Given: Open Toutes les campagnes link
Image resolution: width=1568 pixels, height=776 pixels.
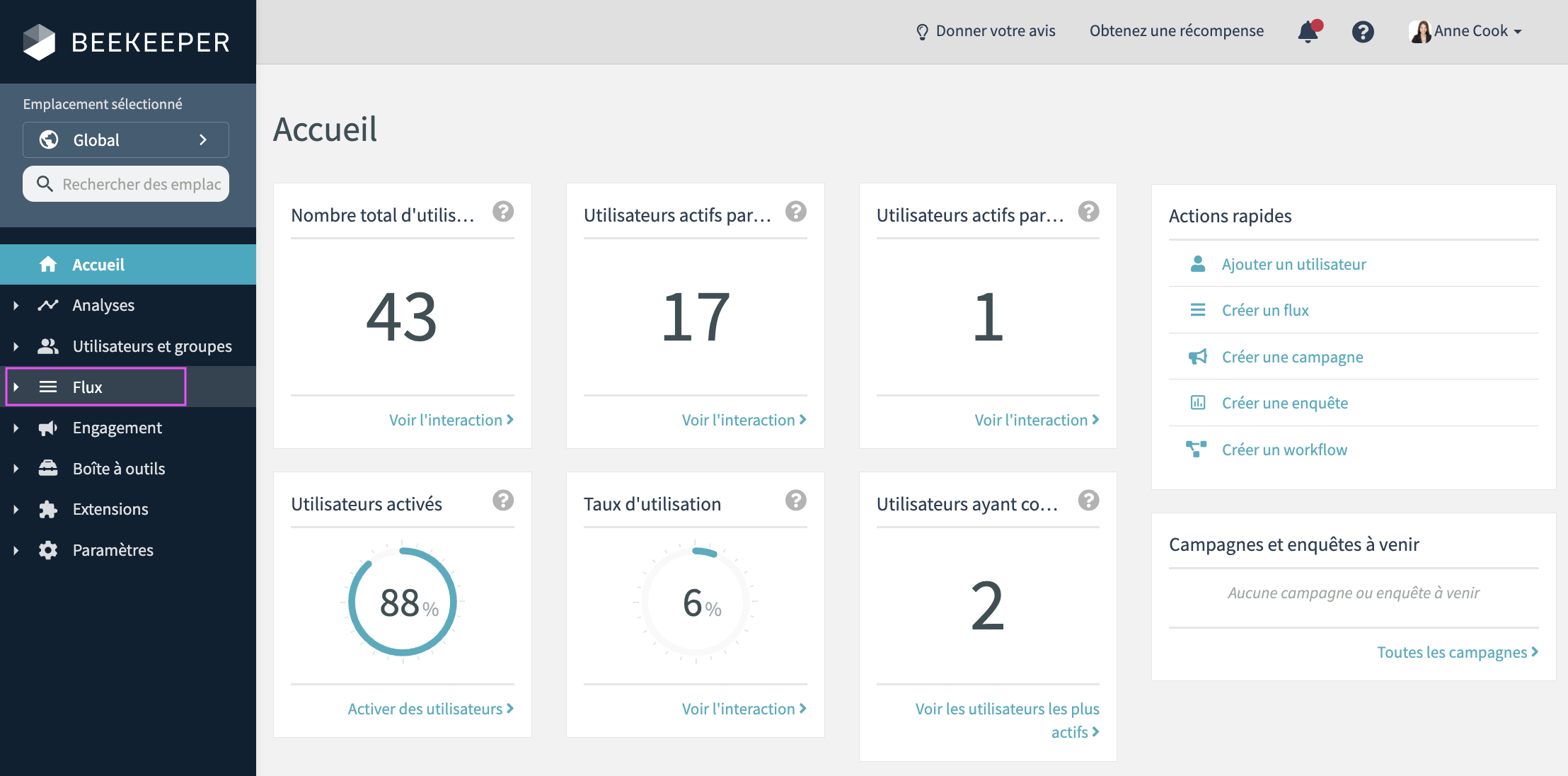Looking at the screenshot, I should [x=1457, y=652].
